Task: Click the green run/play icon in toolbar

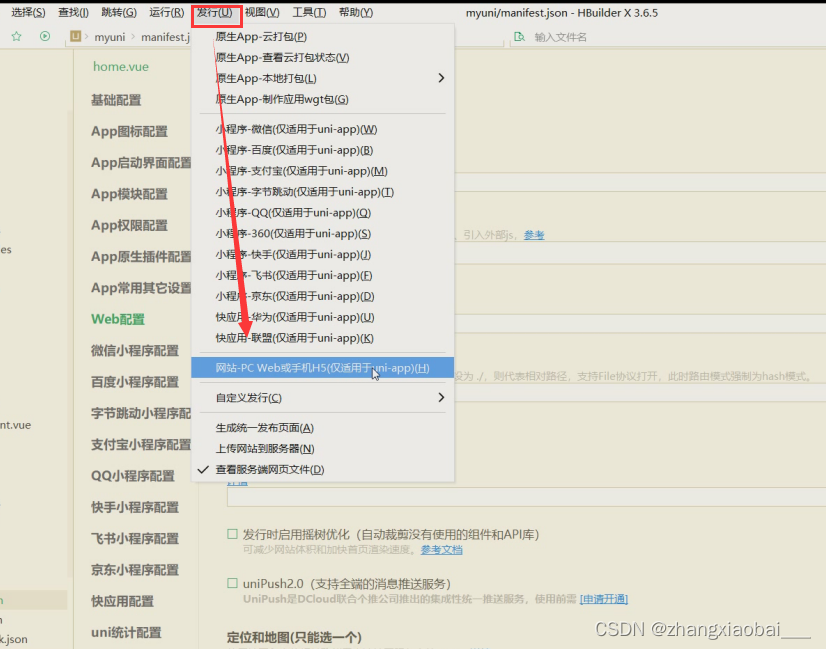Action: pos(45,36)
